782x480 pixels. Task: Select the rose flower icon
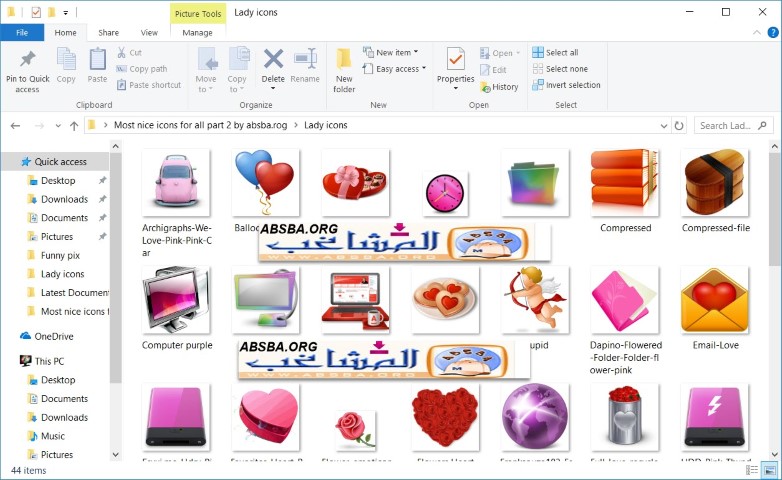[355, 429]
